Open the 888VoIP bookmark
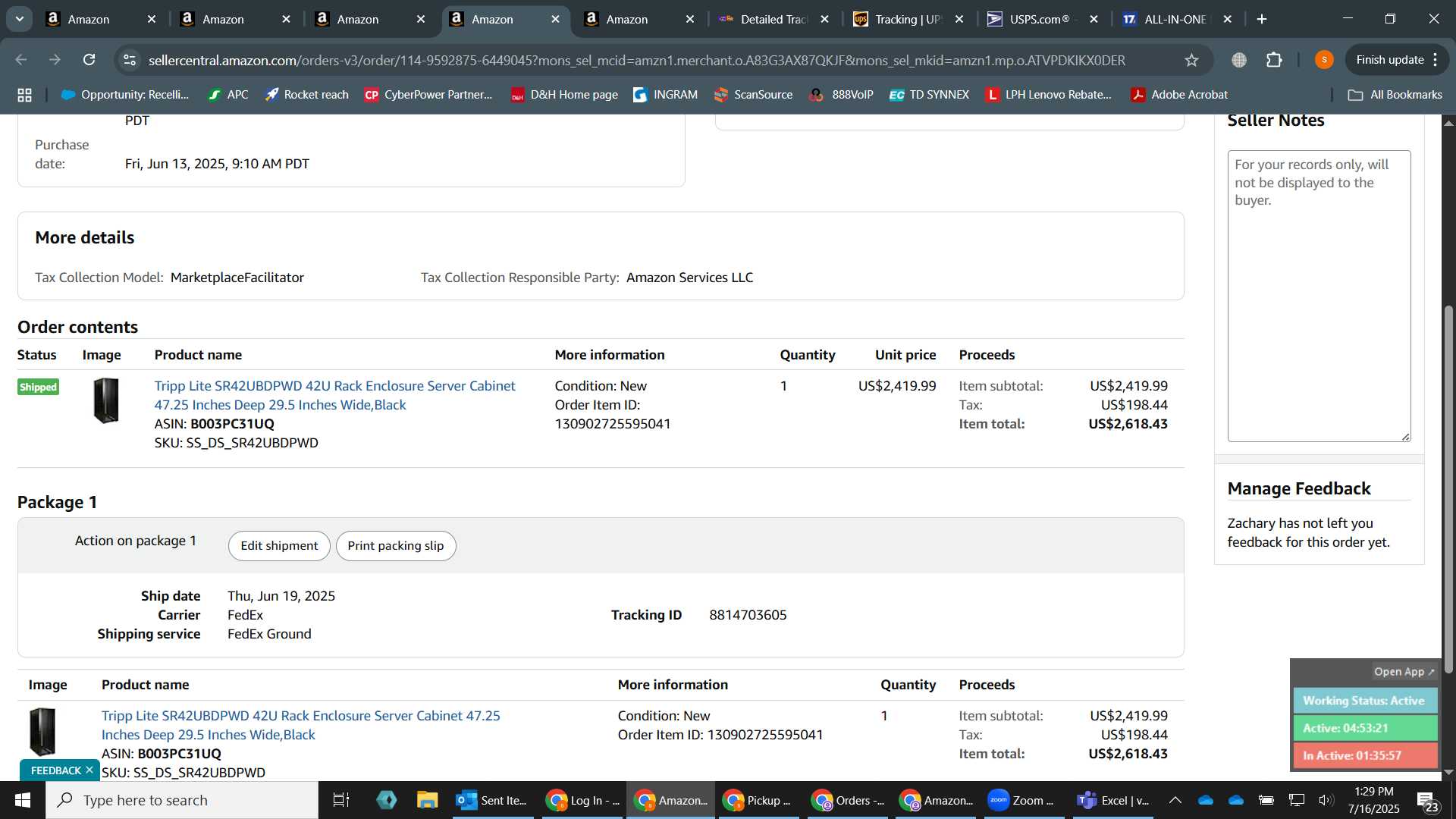The width and height of the screenshot is (1456, 819). pyautogui.click(x=841, y=95)
